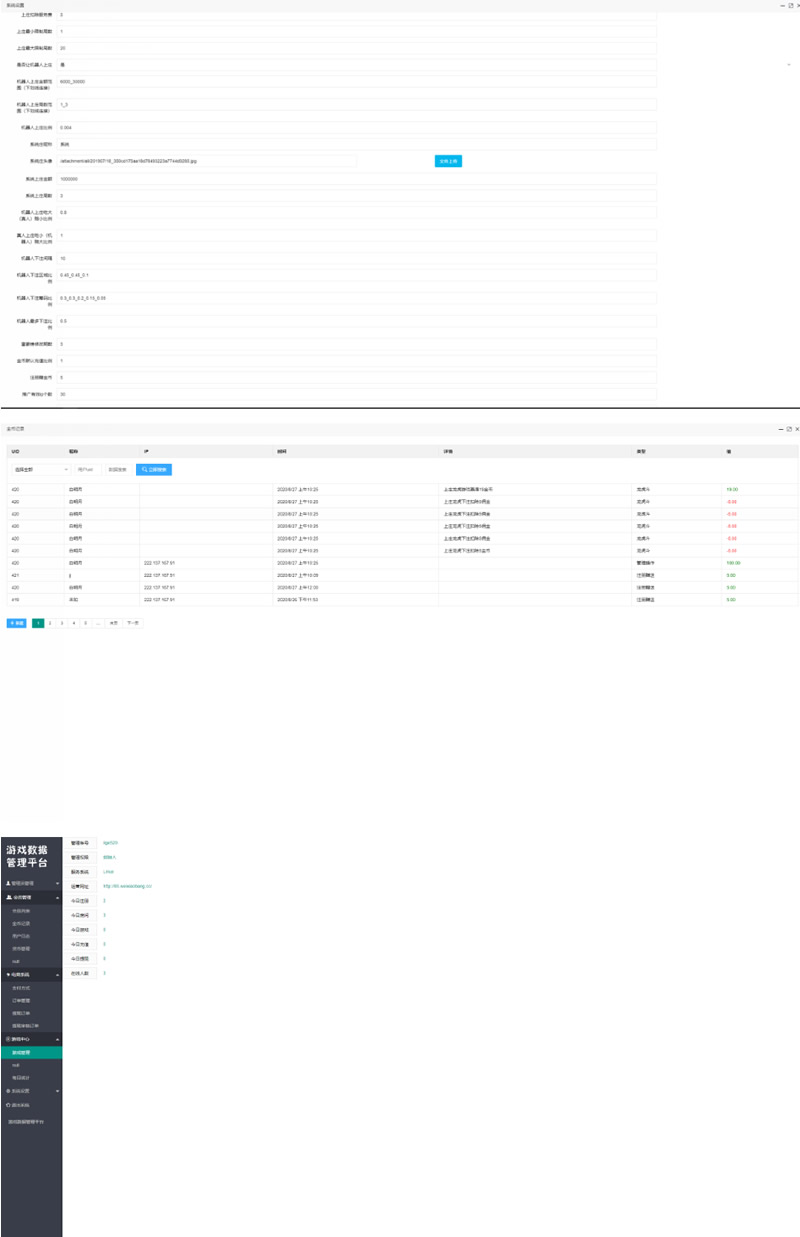Maximize the 金币记录 panel window

click(788, 428)
